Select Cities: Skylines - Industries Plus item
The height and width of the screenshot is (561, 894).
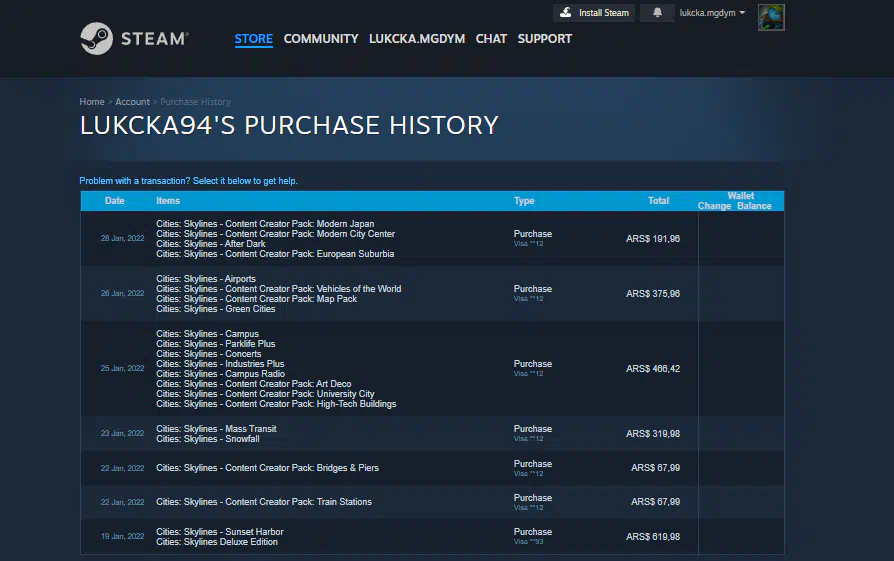[x=220, y=364]
